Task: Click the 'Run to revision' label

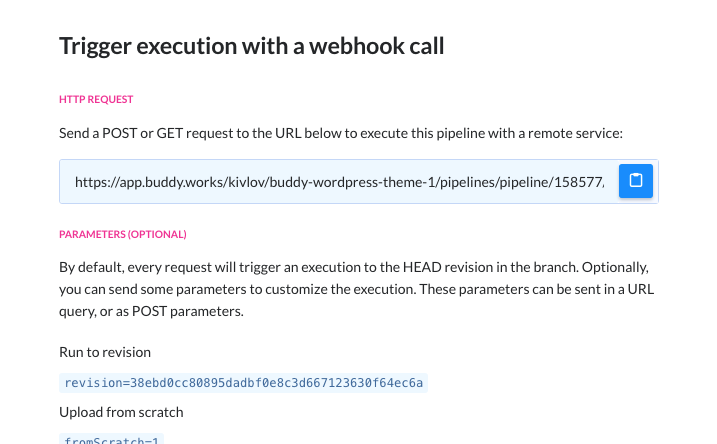Action: pos(105,352)
